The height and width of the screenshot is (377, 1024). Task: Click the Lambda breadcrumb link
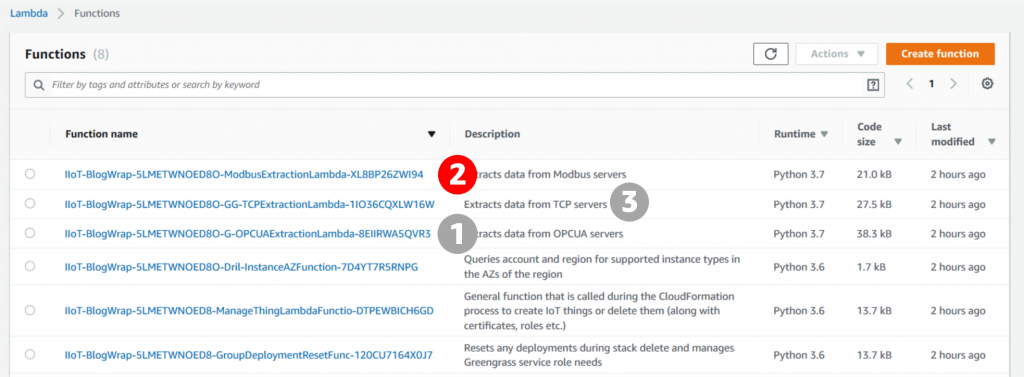point(29,13)
